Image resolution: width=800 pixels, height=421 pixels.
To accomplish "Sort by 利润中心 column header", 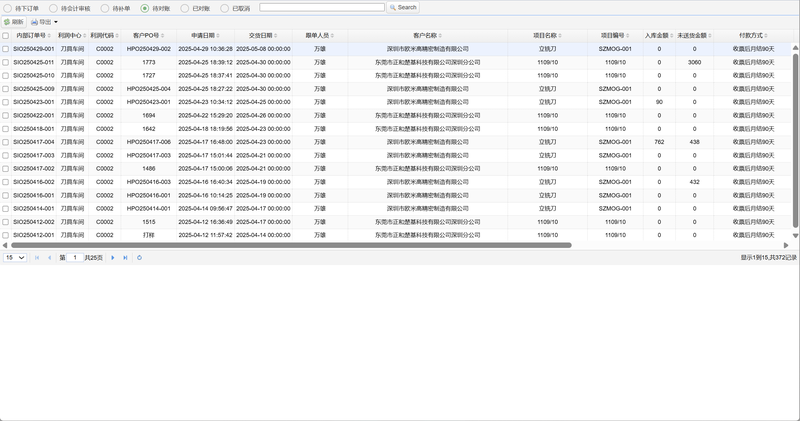I will pyautogui.click(x=72, y=36).
